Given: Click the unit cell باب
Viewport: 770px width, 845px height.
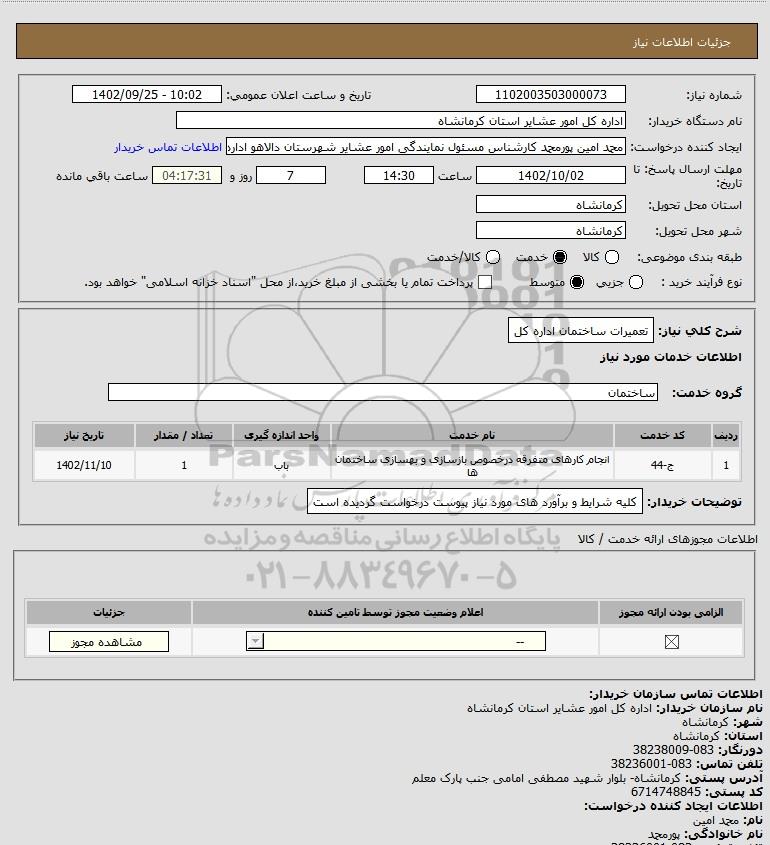Looking at the screenshot, I should click(x=281, y=465).
